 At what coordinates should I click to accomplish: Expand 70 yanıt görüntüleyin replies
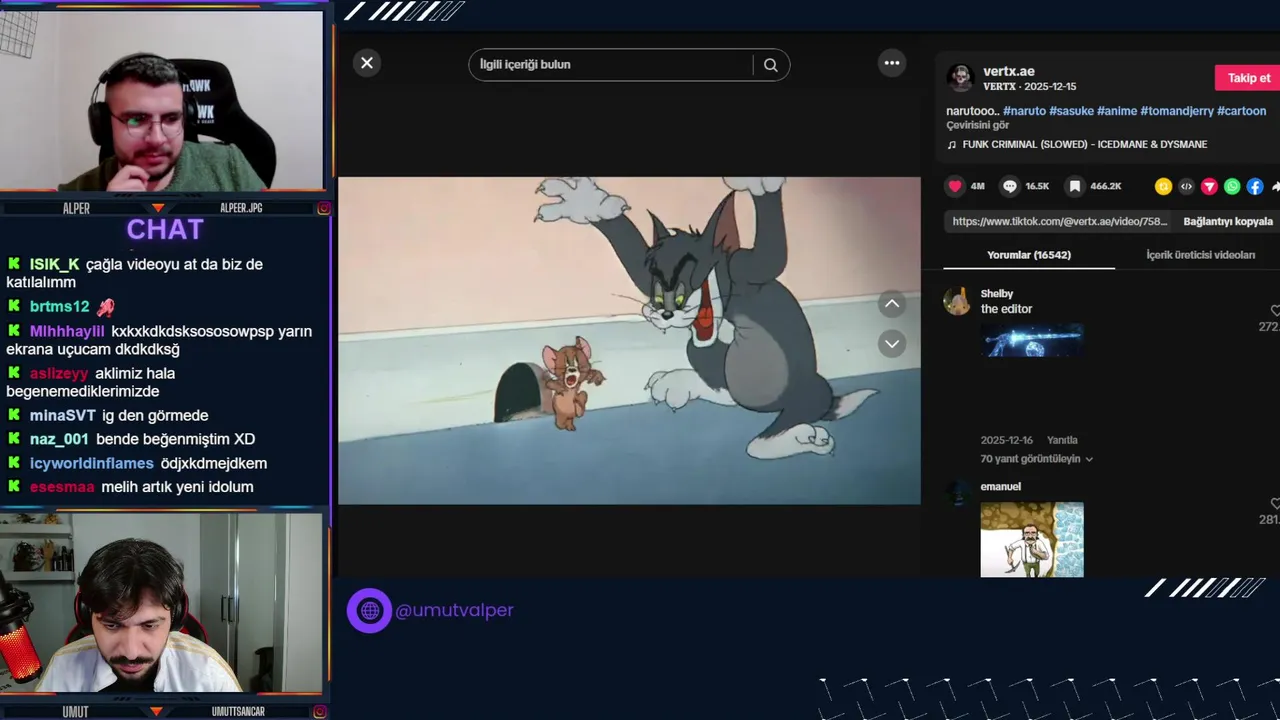pos(1037,459)
